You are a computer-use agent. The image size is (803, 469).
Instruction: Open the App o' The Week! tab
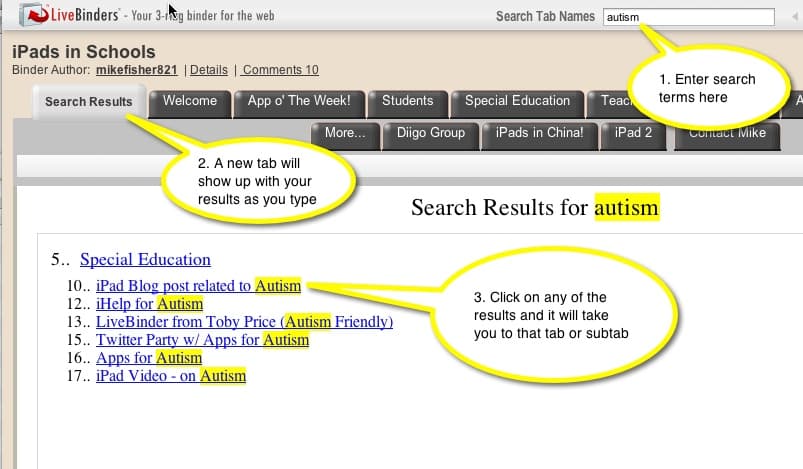300,103
